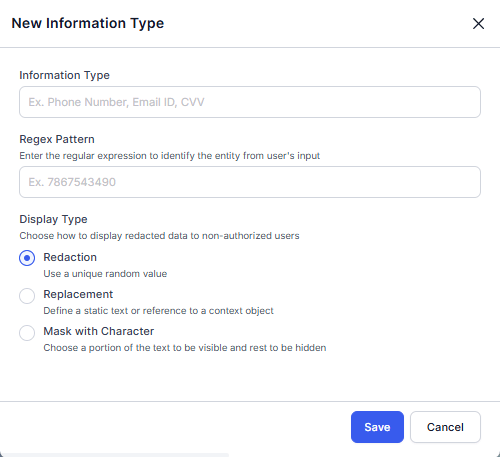The image size is (500, 457).
Task: Enable the Mask with Character option circle
Action: (x=27, y=333)
